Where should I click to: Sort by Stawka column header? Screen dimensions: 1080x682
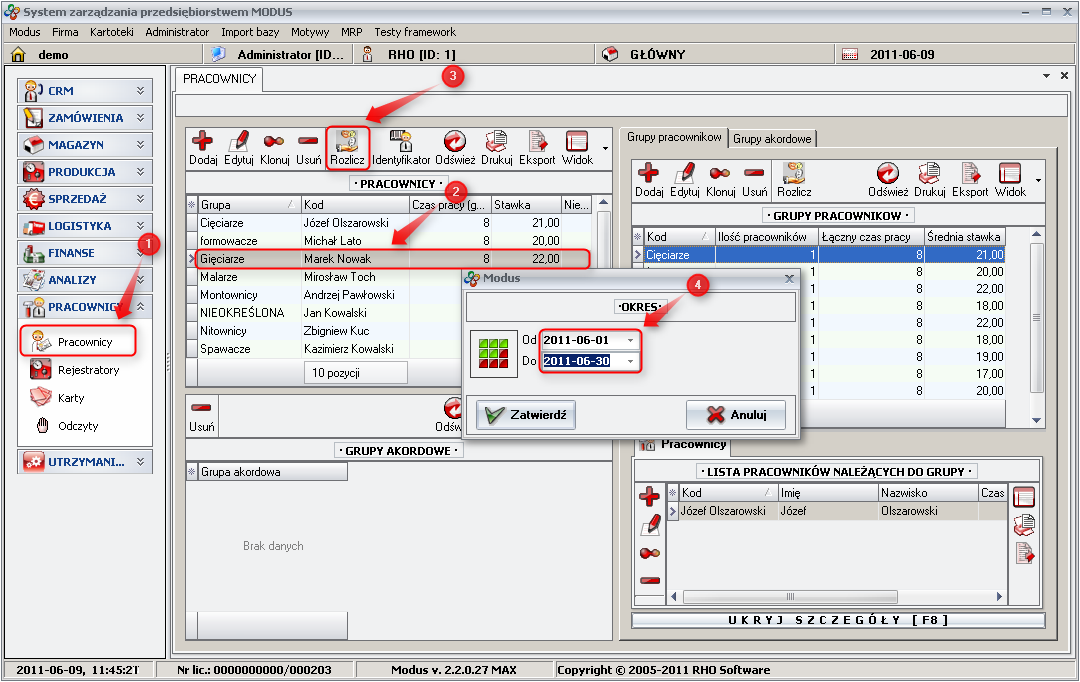click(x=524, y=205)
